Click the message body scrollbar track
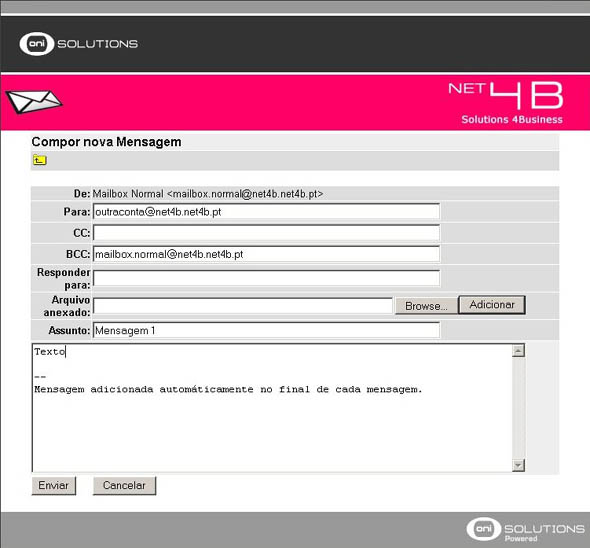This screenshot has height=548, width=590. (518, 408)
